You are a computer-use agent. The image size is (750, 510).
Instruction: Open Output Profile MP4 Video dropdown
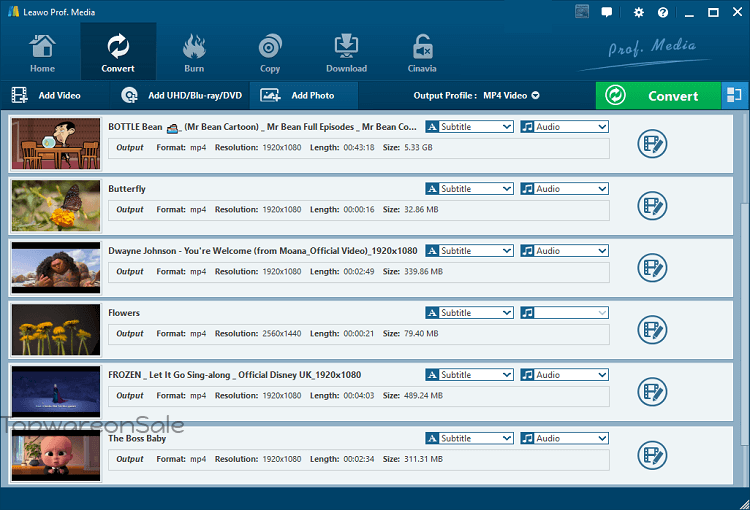[476, 96]
